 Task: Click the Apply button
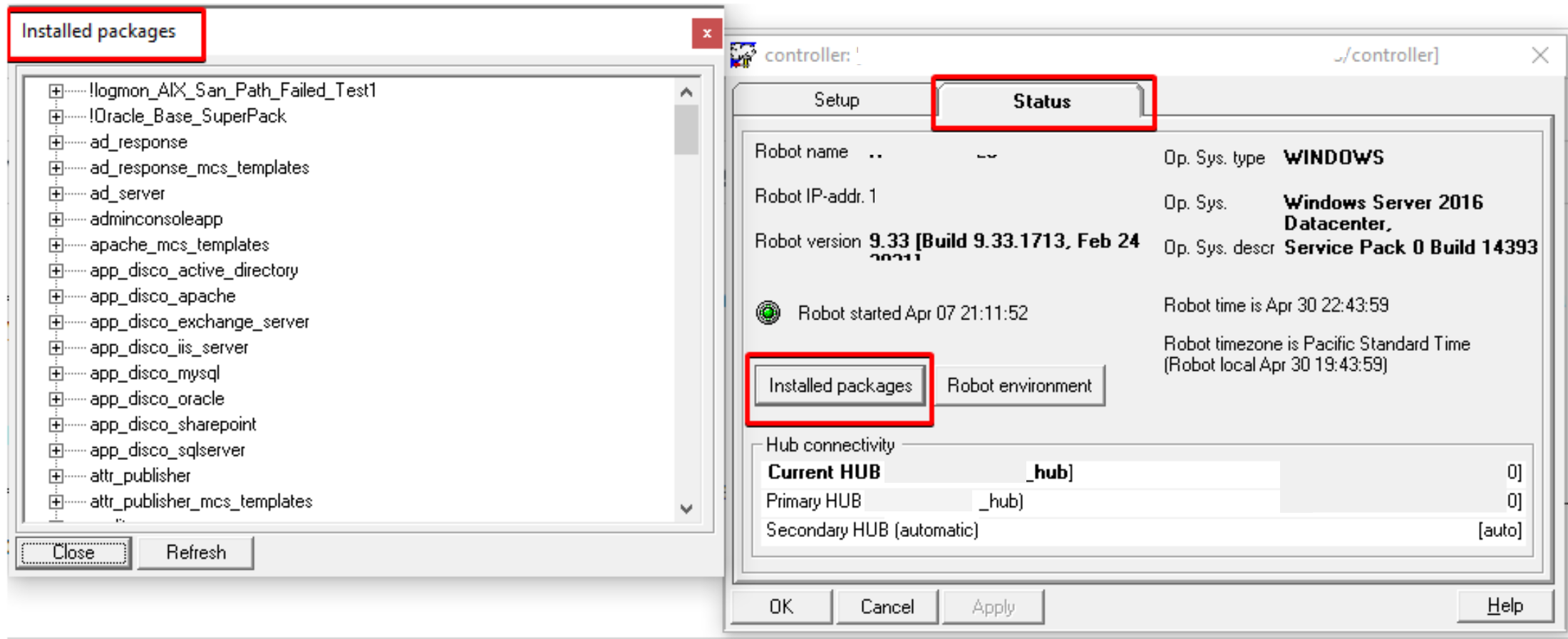994,607
